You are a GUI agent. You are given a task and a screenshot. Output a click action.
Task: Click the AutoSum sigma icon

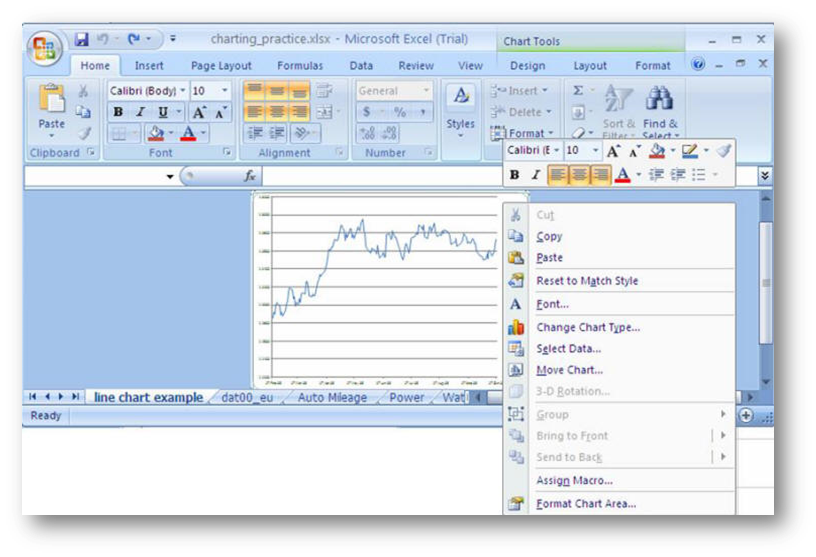(578, 91)
